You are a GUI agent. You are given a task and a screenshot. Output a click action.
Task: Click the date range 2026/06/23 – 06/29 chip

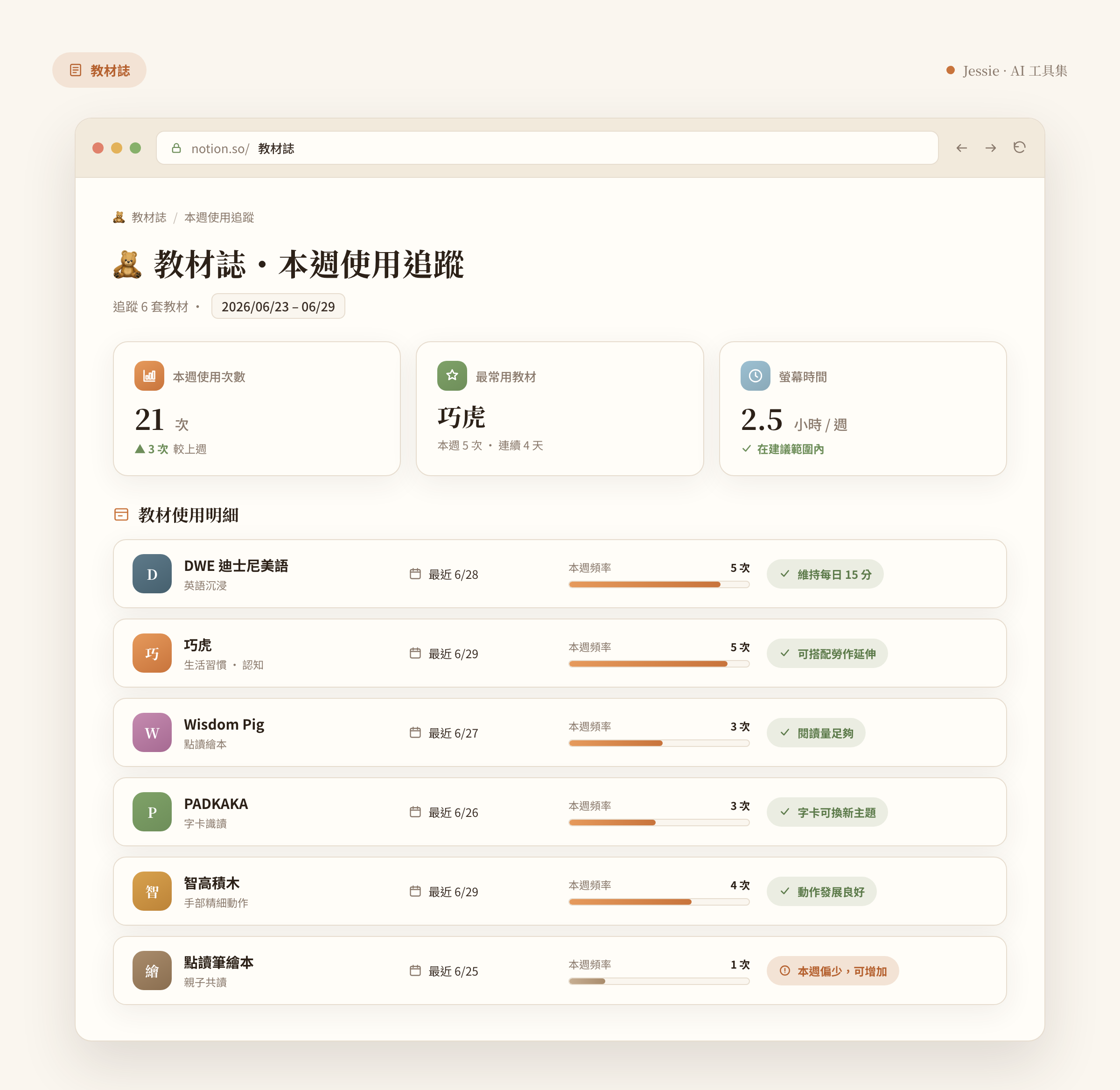click(x=278, y=306)
